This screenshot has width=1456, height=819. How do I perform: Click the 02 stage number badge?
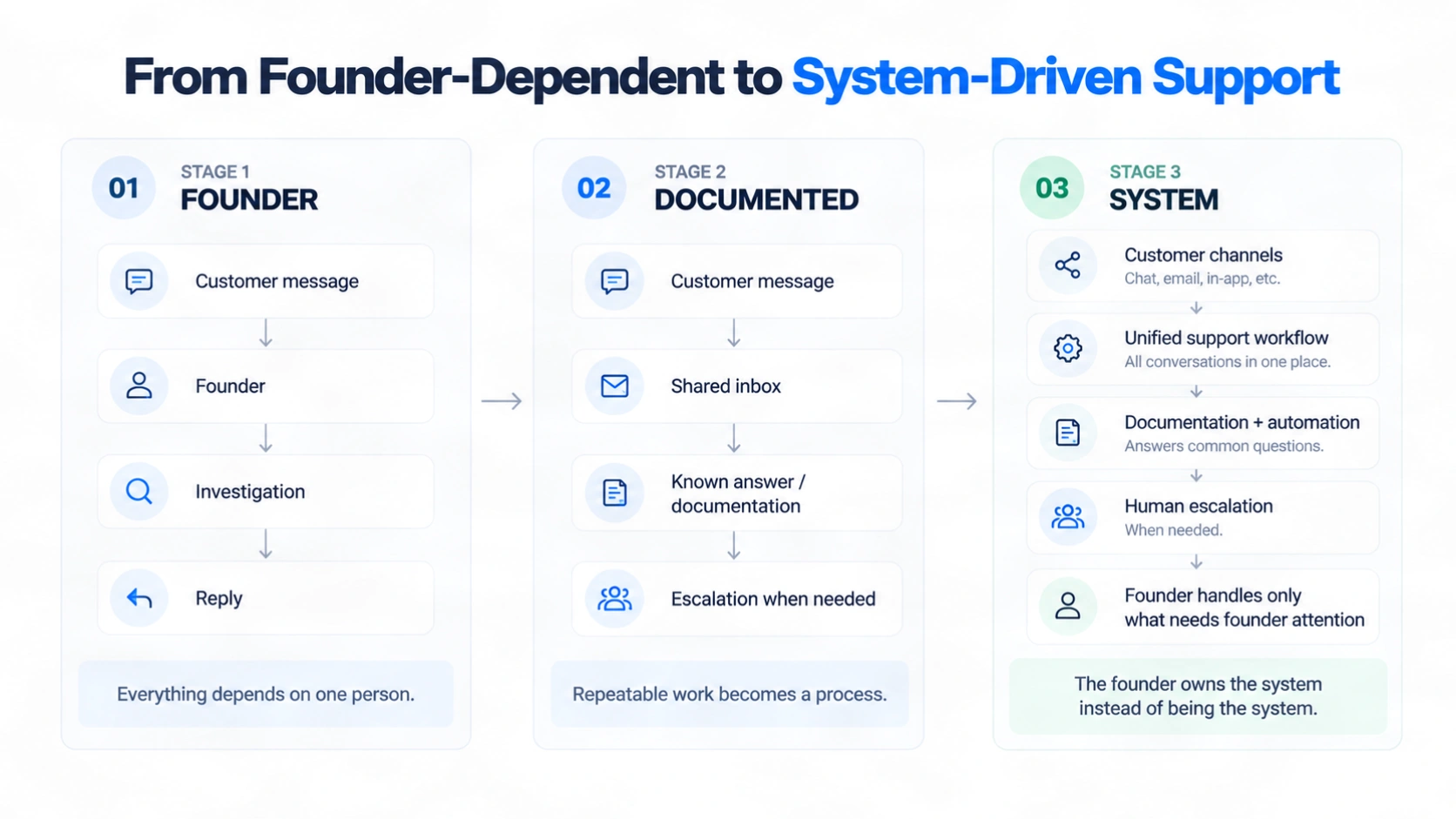coord(594,187)
